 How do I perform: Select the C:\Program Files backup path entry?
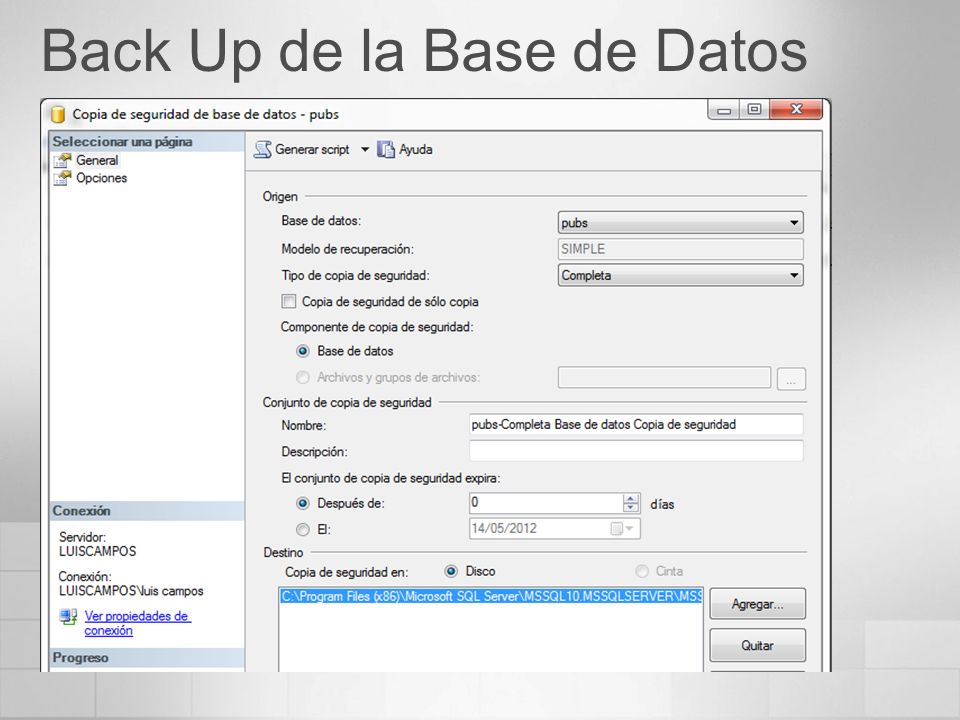pyautogui.click(x=491, y=596)
